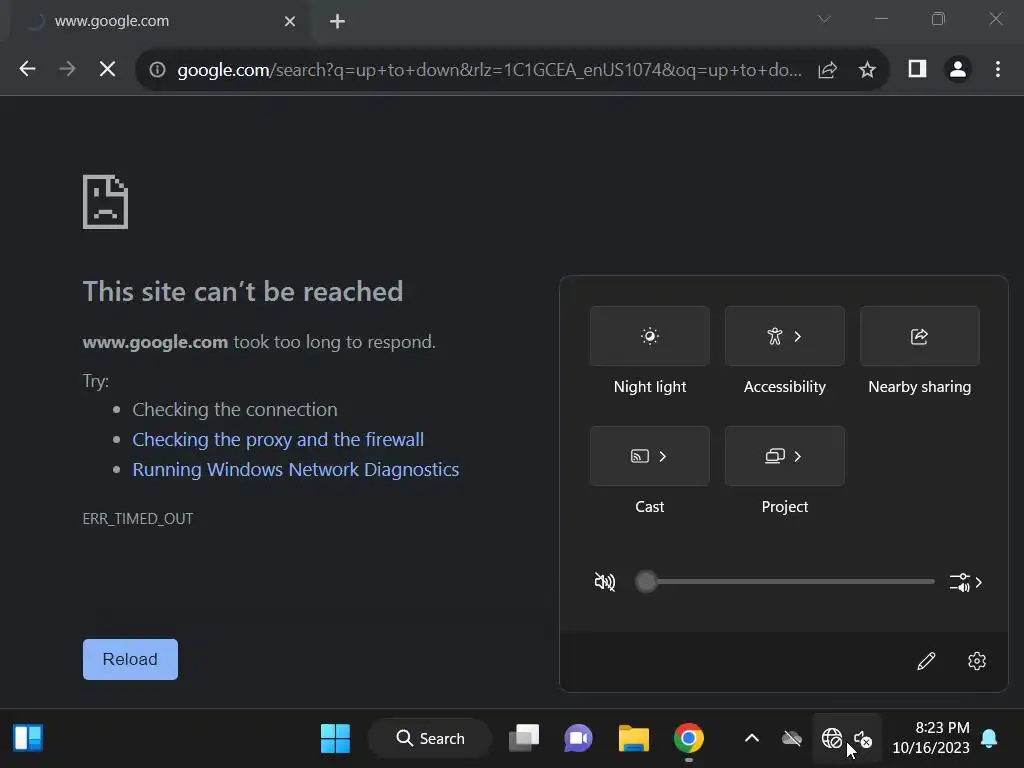Click the network globe tray icon
Viewport: 1024px width, 768px height.
831,739
